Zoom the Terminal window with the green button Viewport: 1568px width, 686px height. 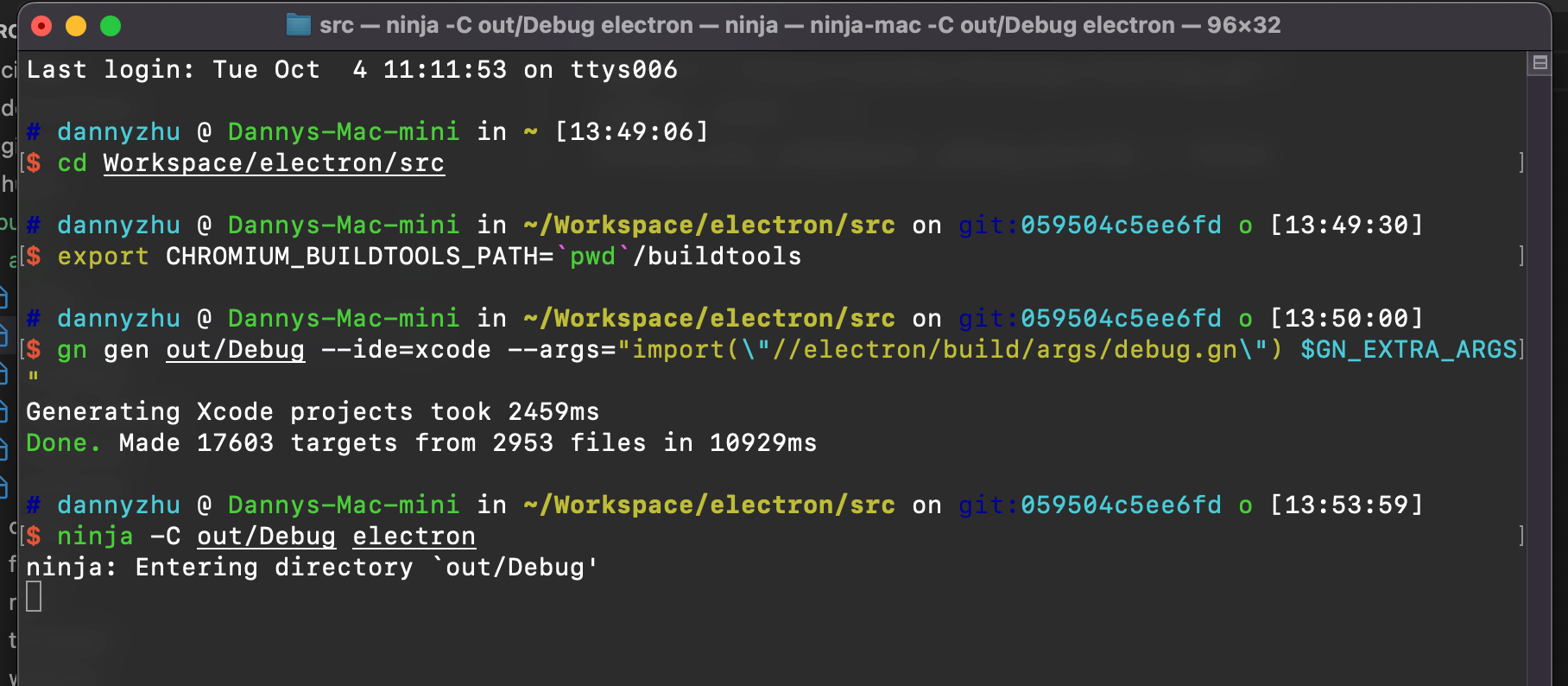point(111,26)
